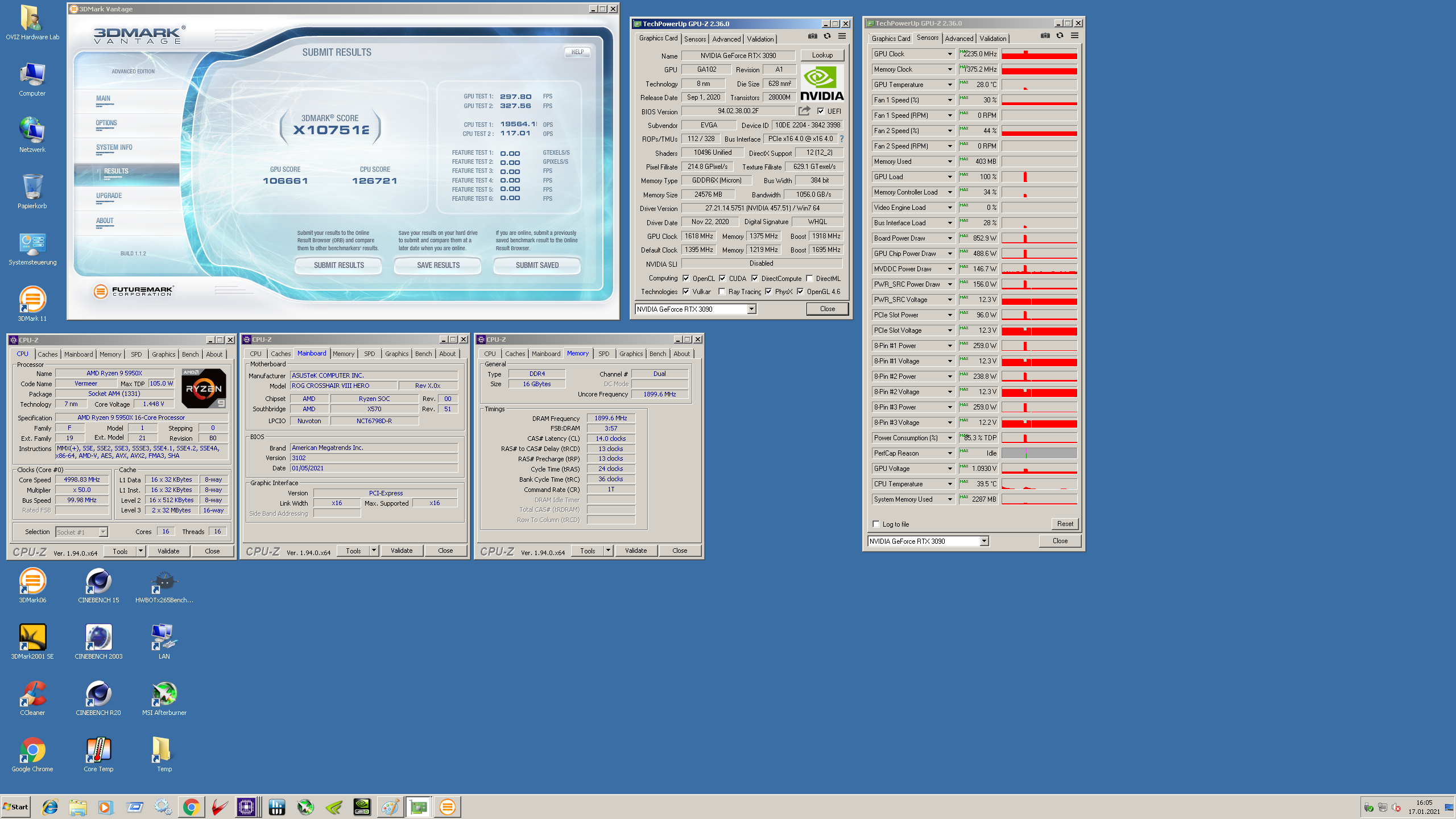Select the CINEBENCH R20 desktop shortcut
The image size is (1456, 819).
(x=98, y=698)
